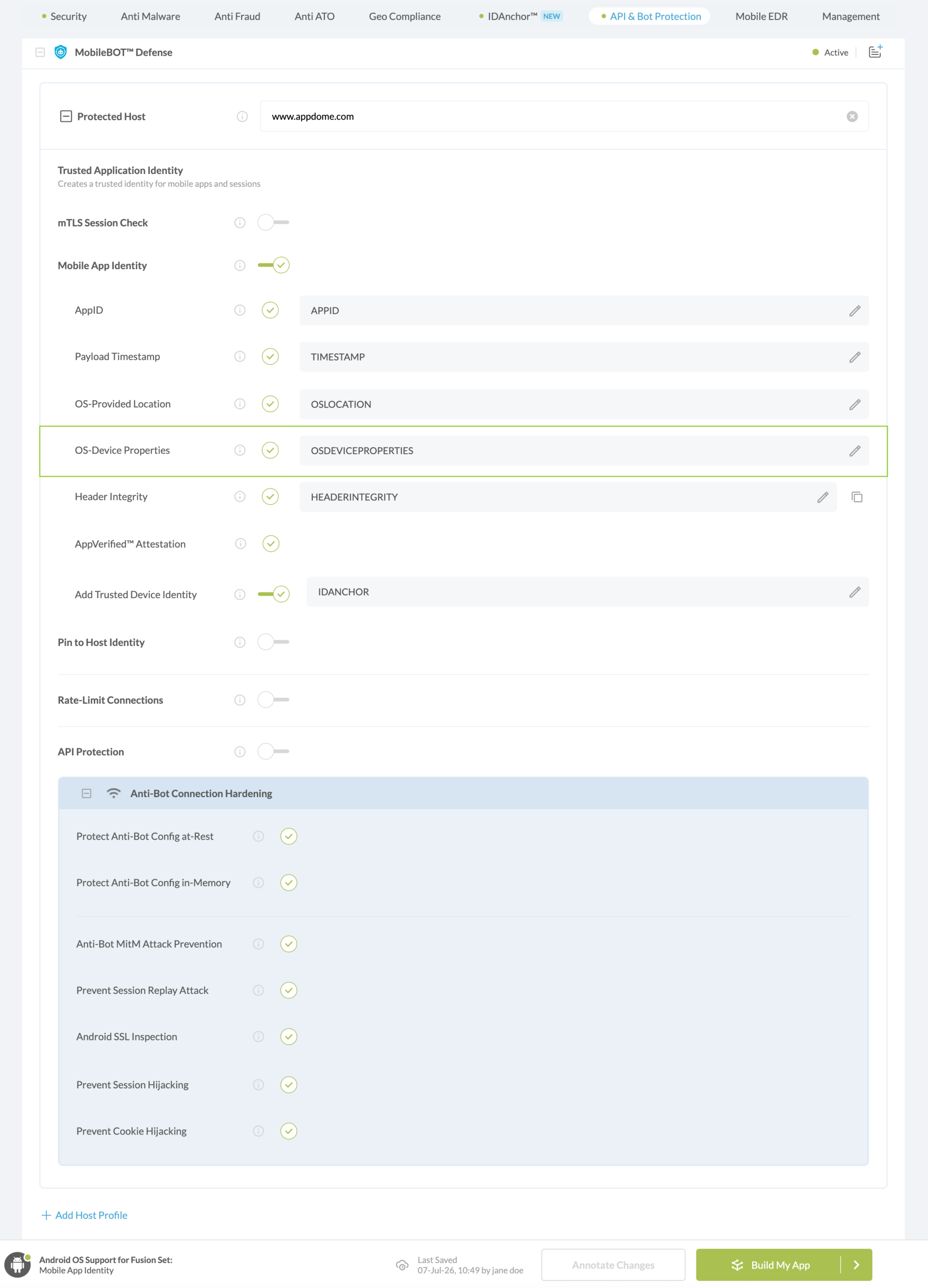This screenshot has width=928, height=1288.
Task: Uncheck Android SSL Inspection
Action: [289, 1037]
